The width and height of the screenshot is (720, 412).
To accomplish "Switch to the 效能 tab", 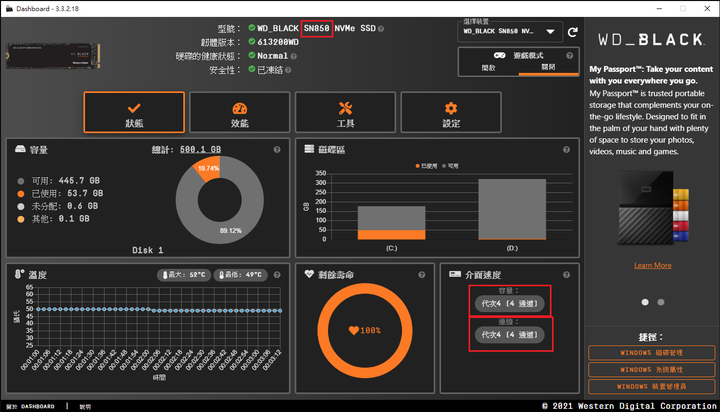I will tap(240, 113).
